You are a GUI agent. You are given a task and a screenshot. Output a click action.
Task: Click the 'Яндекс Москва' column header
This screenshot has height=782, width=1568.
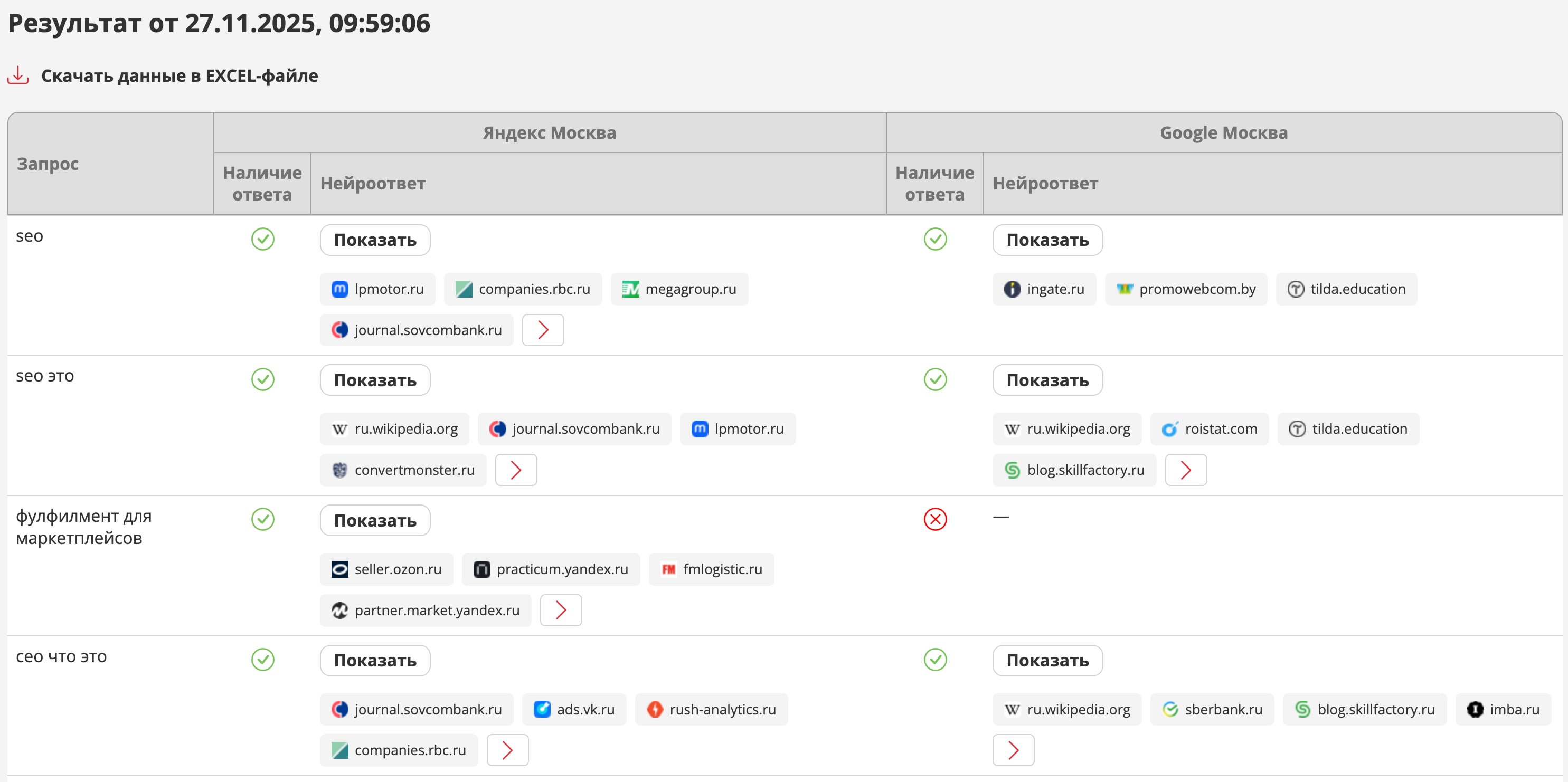click(549, 132)
